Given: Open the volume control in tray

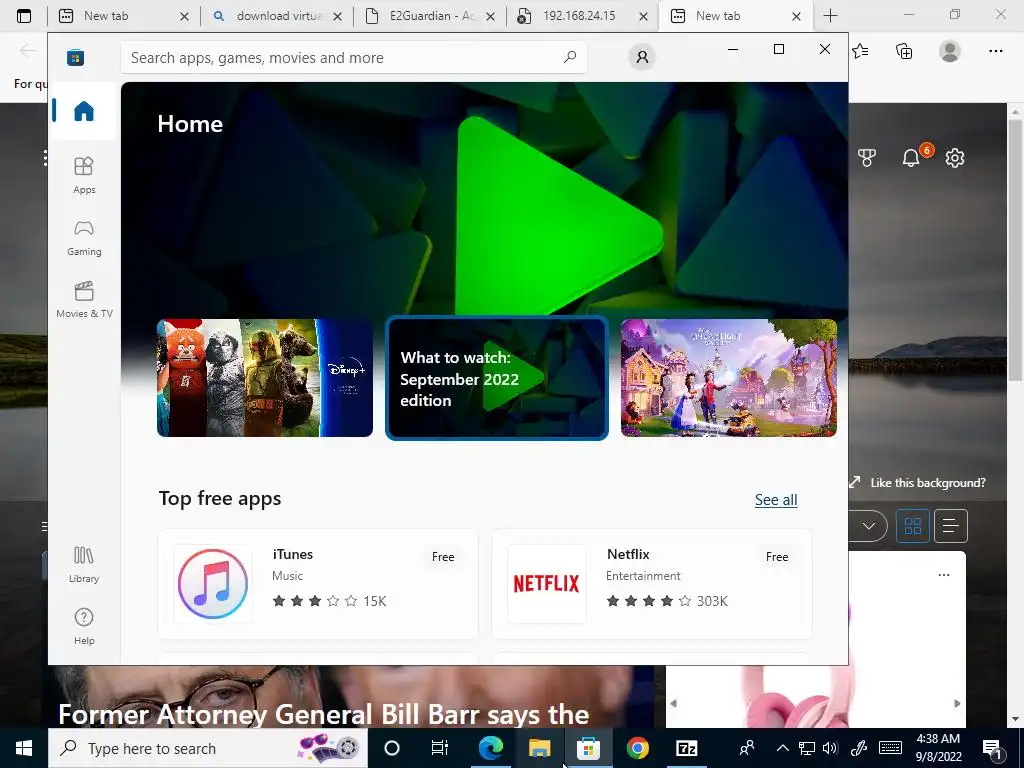Looking at the screenshot, I should 830,748.
